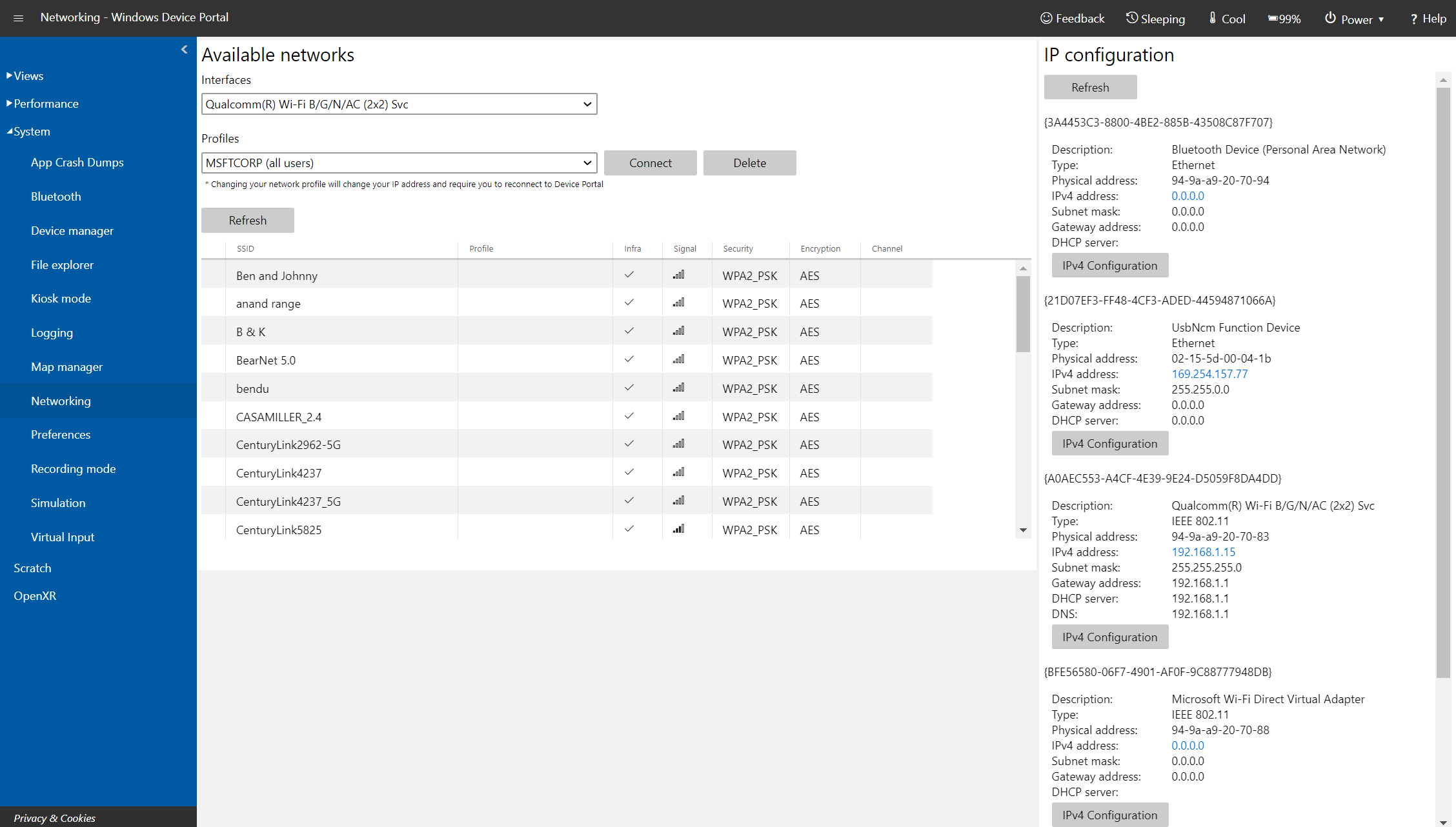This screenshot has width=1456, height=827.
Task: Toggle infrastructure checkmark for bendu network
Action: 629,388
